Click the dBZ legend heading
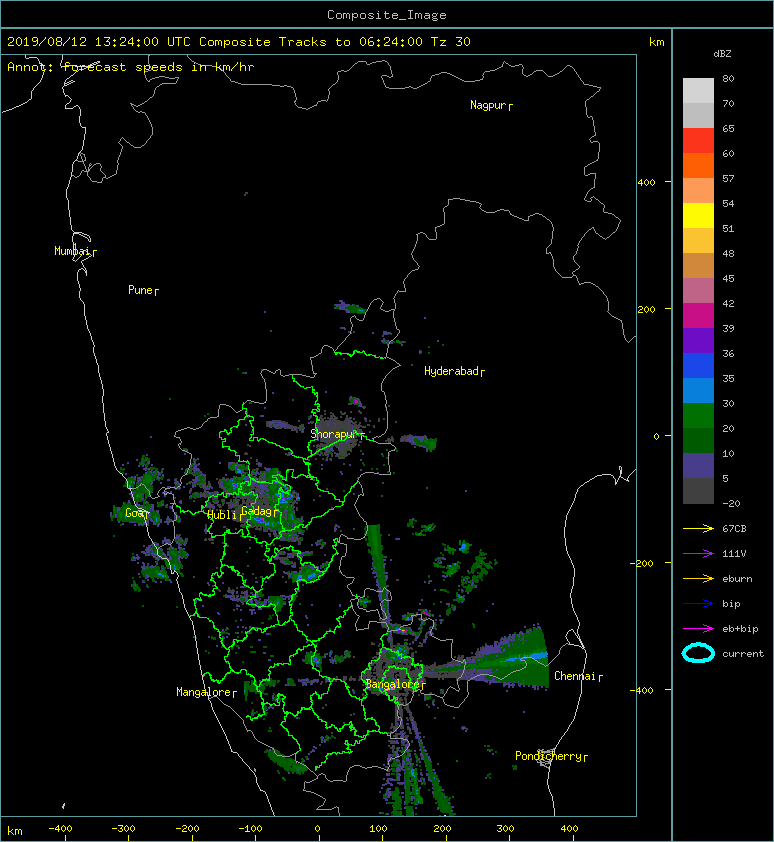Image resolution: width=774 pixels, height=842 pixels. click(722, 54)
